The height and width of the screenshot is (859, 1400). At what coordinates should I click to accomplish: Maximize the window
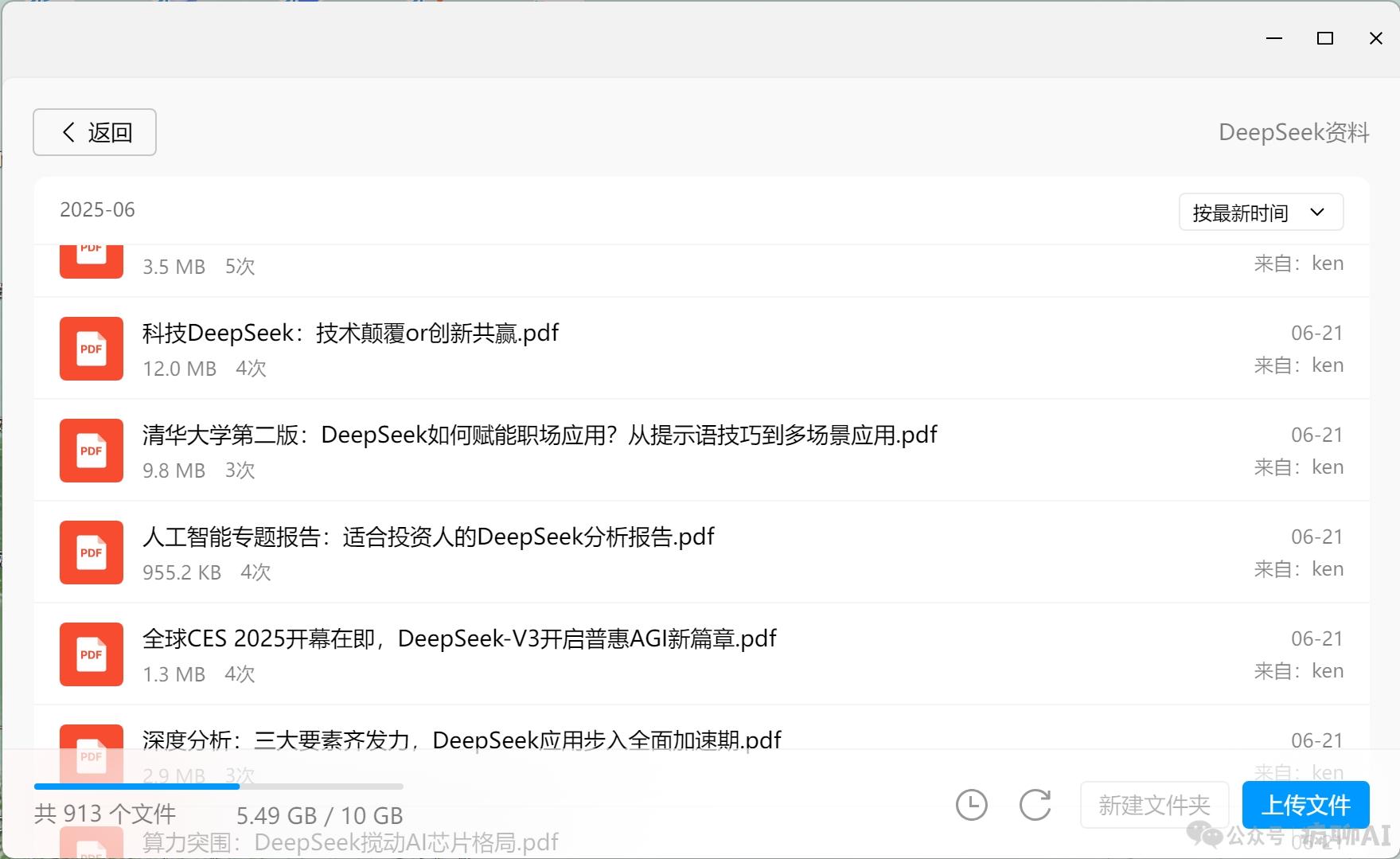point(1325,38)
